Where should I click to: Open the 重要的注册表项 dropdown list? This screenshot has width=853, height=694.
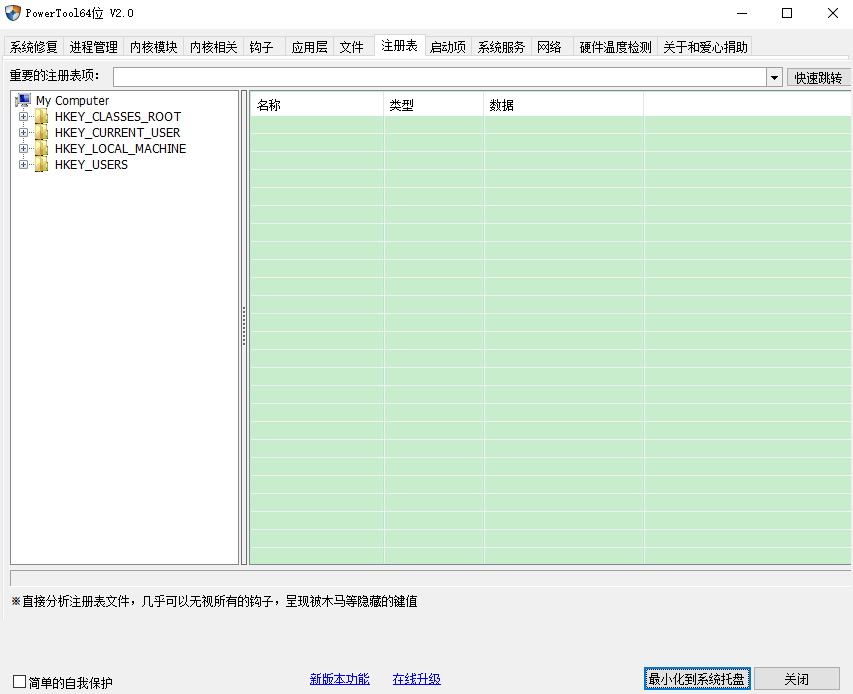pyautogui.click(x=774, y=76)
